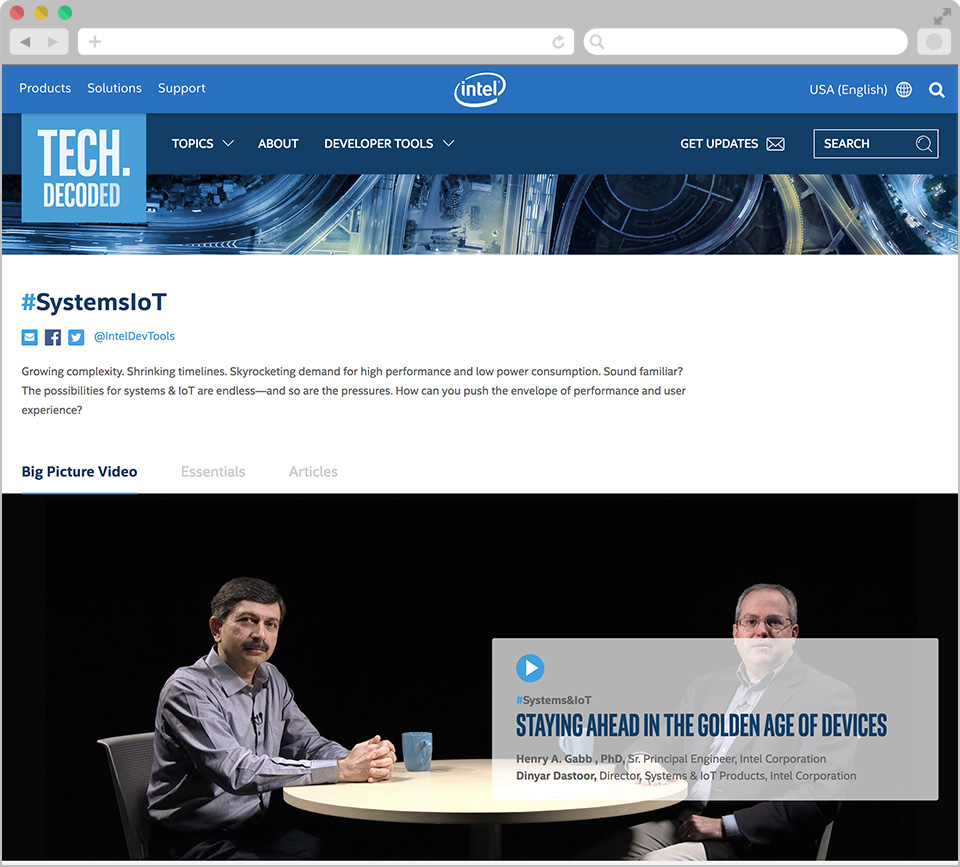This screenshot has height=867, width=960.
Task: Open the Products menu
Action: click(x=45, y=88)
